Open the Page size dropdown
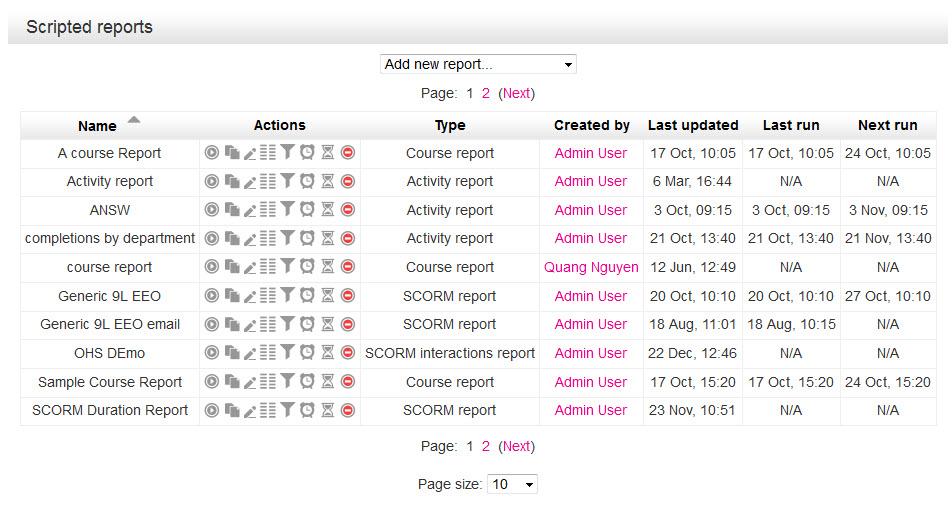This screenshot has width=952, height=512. pos(512,484)
